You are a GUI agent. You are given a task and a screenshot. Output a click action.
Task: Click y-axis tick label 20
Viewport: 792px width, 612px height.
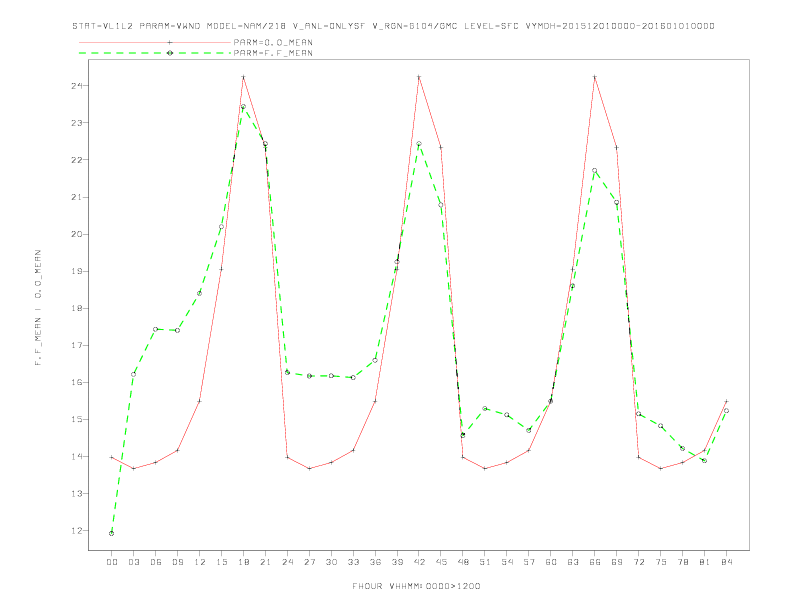77,234
